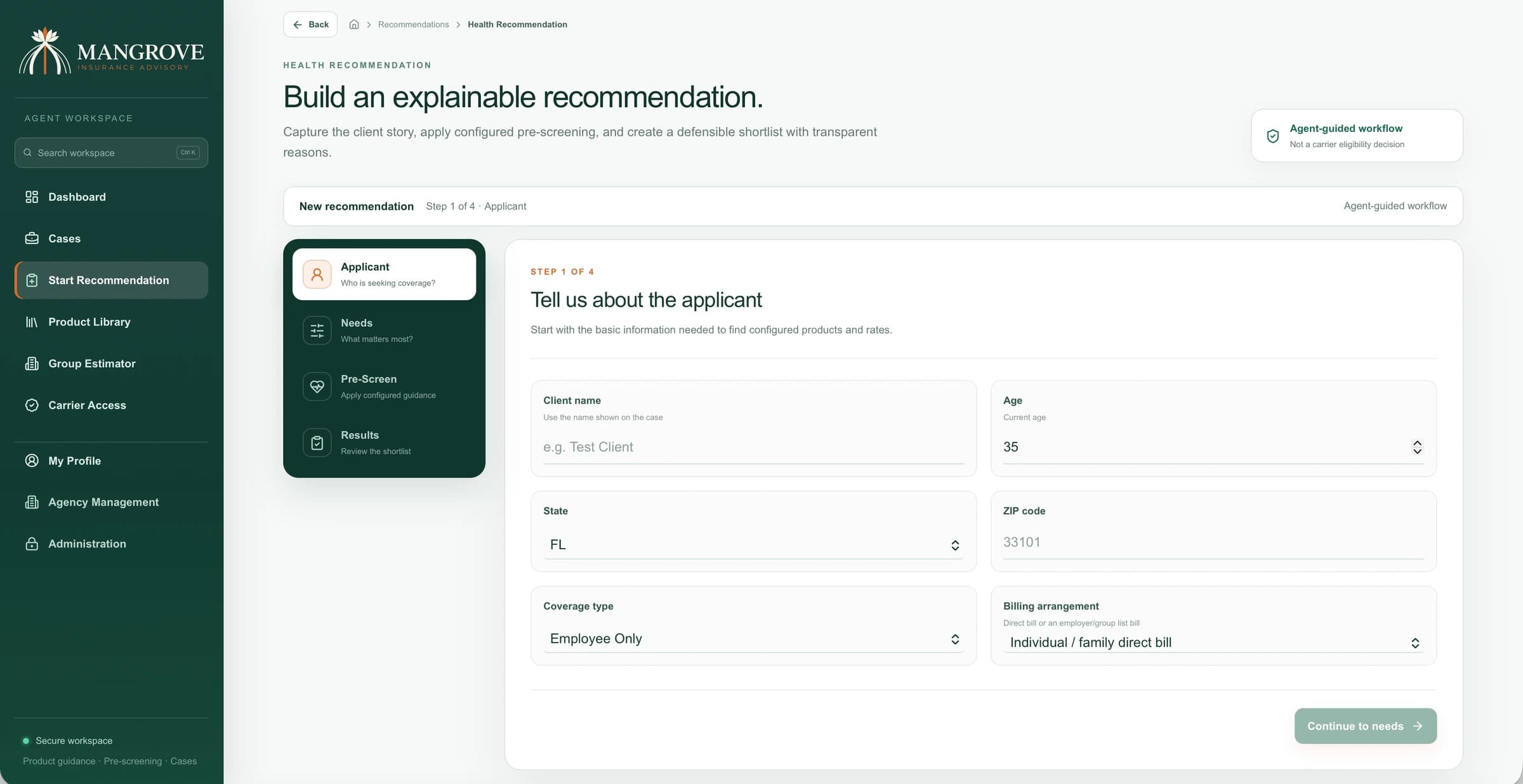Screen dimensions: 1523x784
Task: Open Dashboard in the sidebar
Action: click(111, 197)
